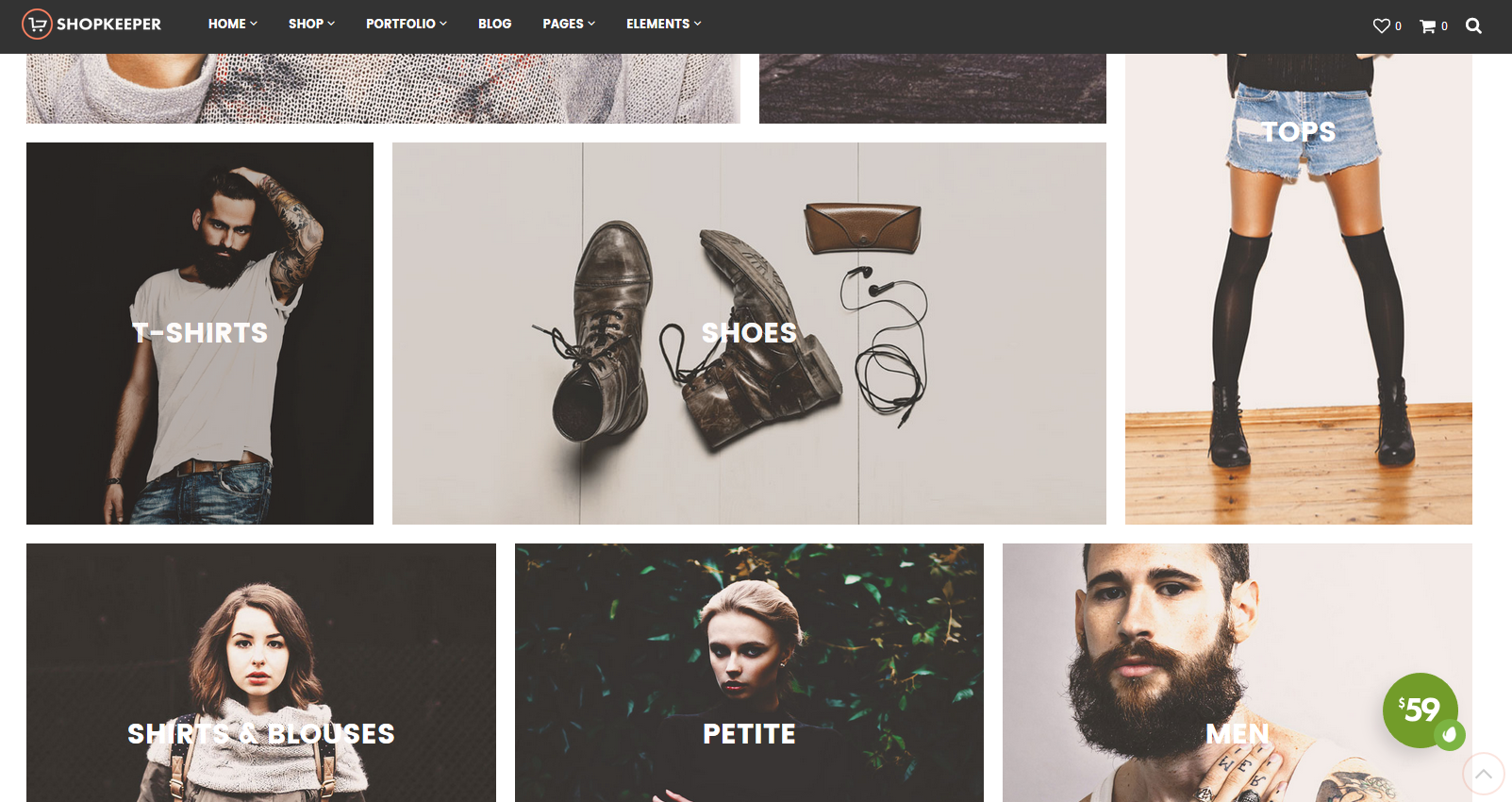Click the Shopkeeper site name text
This screenshot has height=802, width=1512.
click(x=108, y=25)
